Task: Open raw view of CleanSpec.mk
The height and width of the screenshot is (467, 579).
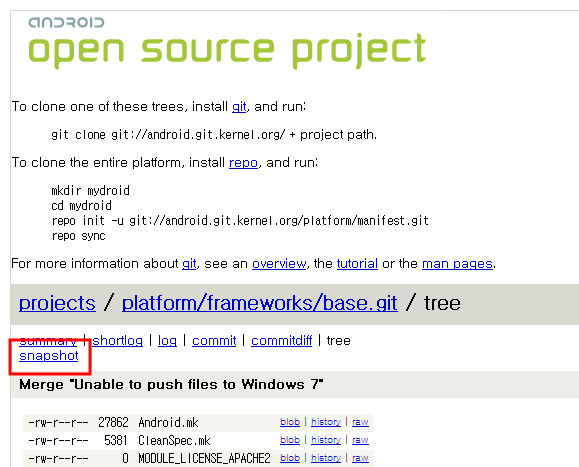Action: (x=360, y=440)
